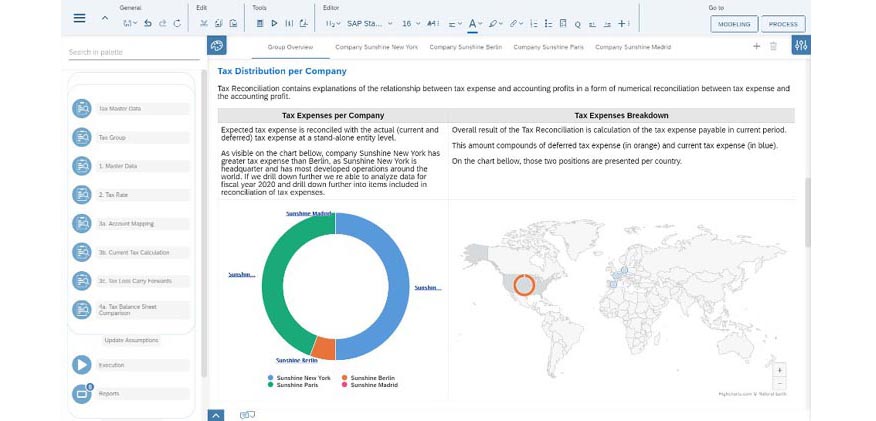The width and height of the screenshot is (876, 421).
Task: Open the General save options dropdown
Action: pos(130,23)
